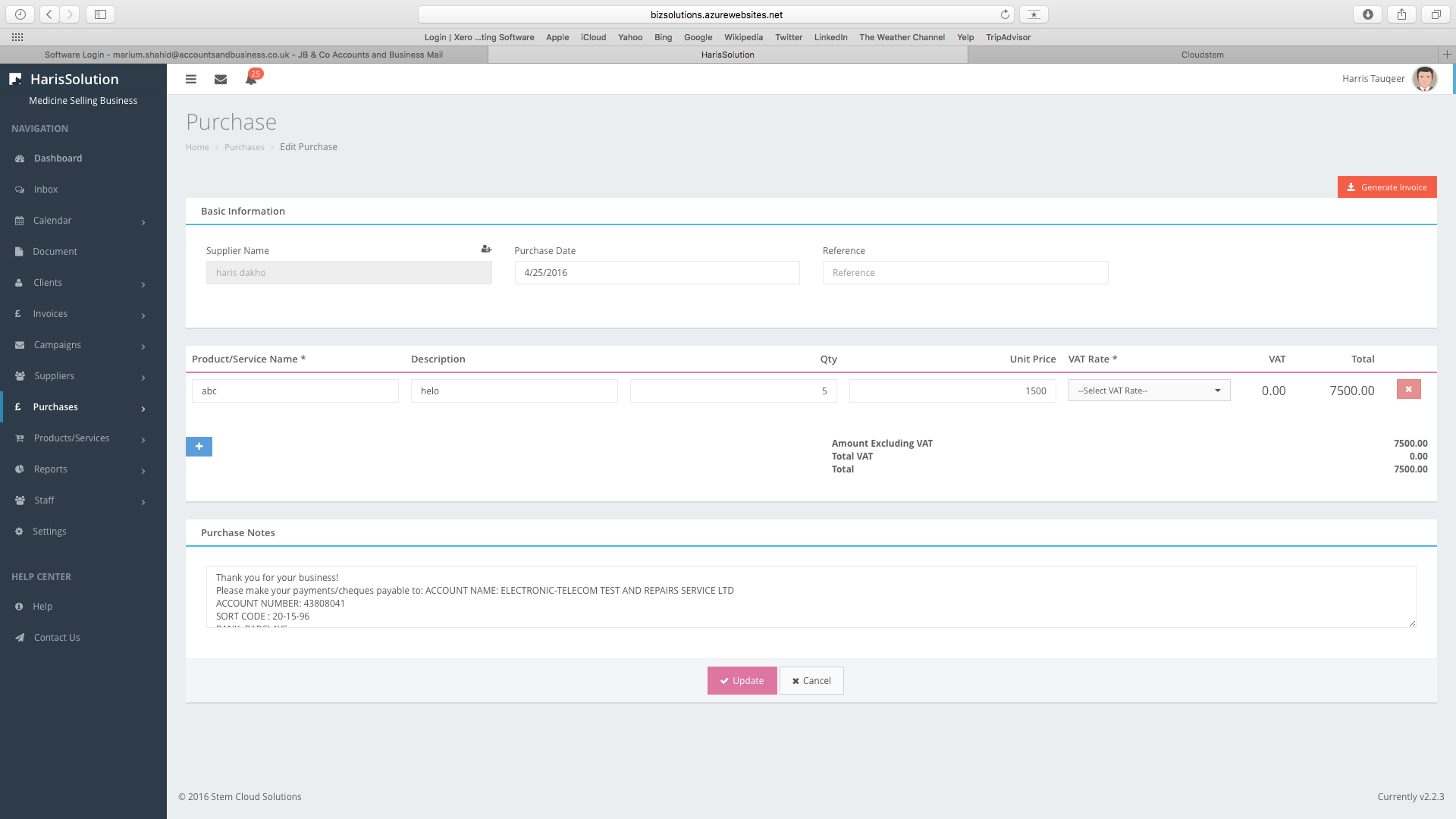Reload the page in Safari address bar
The height and width of the screenshot is (819, 1456).
coord(1005,14)
